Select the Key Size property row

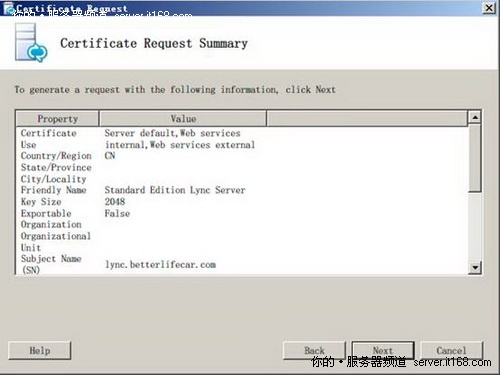click(241, 202)
